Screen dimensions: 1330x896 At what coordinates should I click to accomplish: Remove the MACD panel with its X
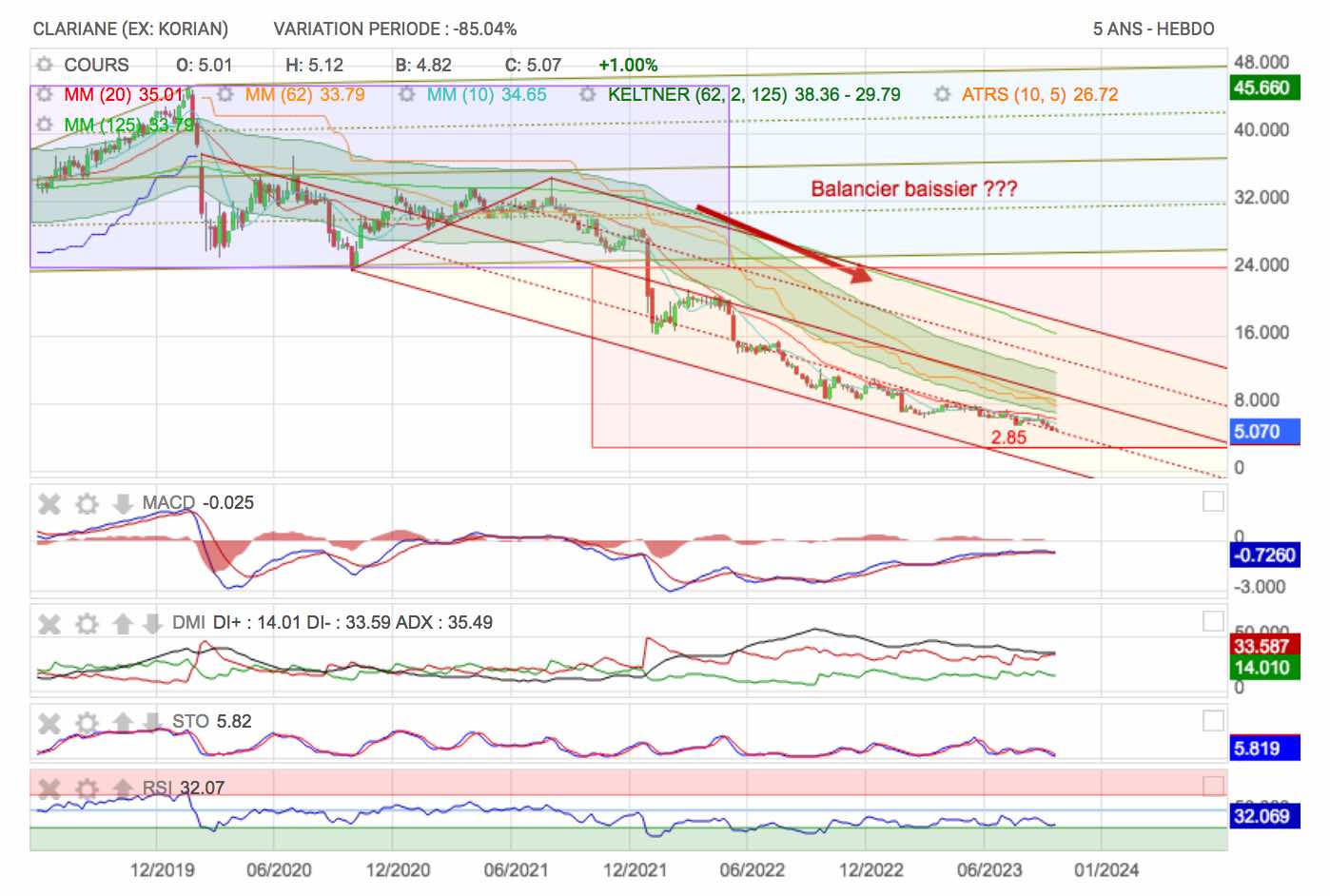[49, 503]
